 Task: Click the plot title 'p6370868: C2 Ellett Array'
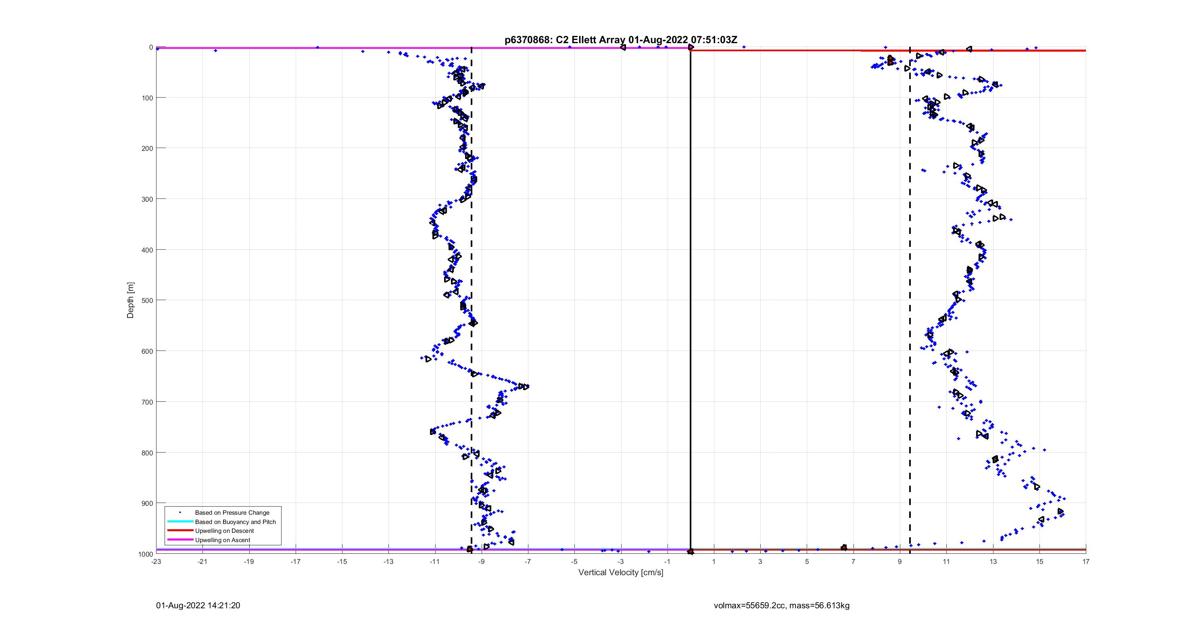tap(563, 39)
